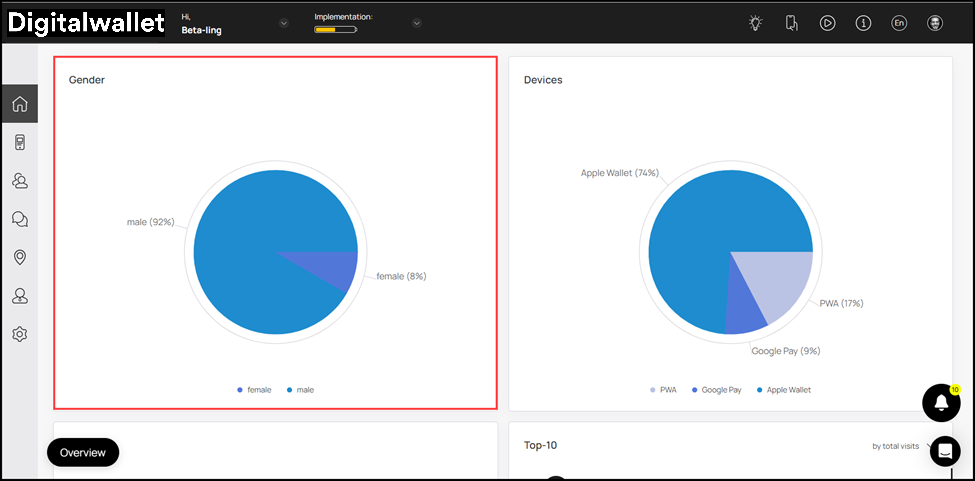Click the info icon in header
Image resolution: width=975 pixels, height=481 pixels.
click(x=863, y=23)
